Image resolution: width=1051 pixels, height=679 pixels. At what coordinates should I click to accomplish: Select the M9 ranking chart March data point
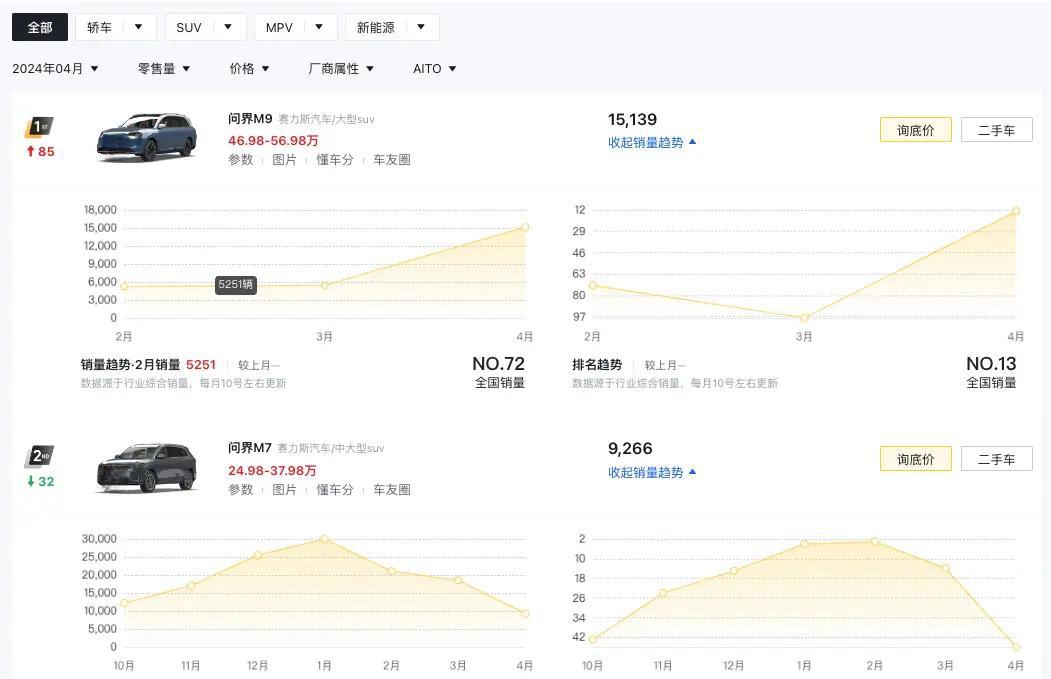point(804,318)
